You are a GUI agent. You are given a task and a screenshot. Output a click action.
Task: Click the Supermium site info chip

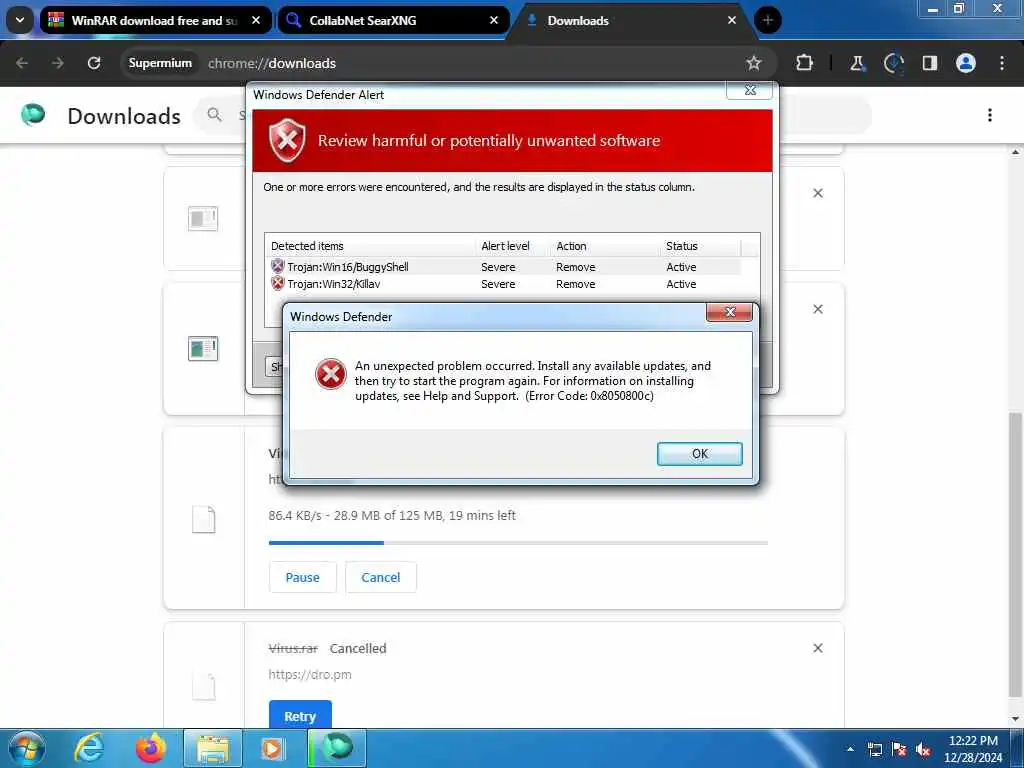(x=160, y=63)
